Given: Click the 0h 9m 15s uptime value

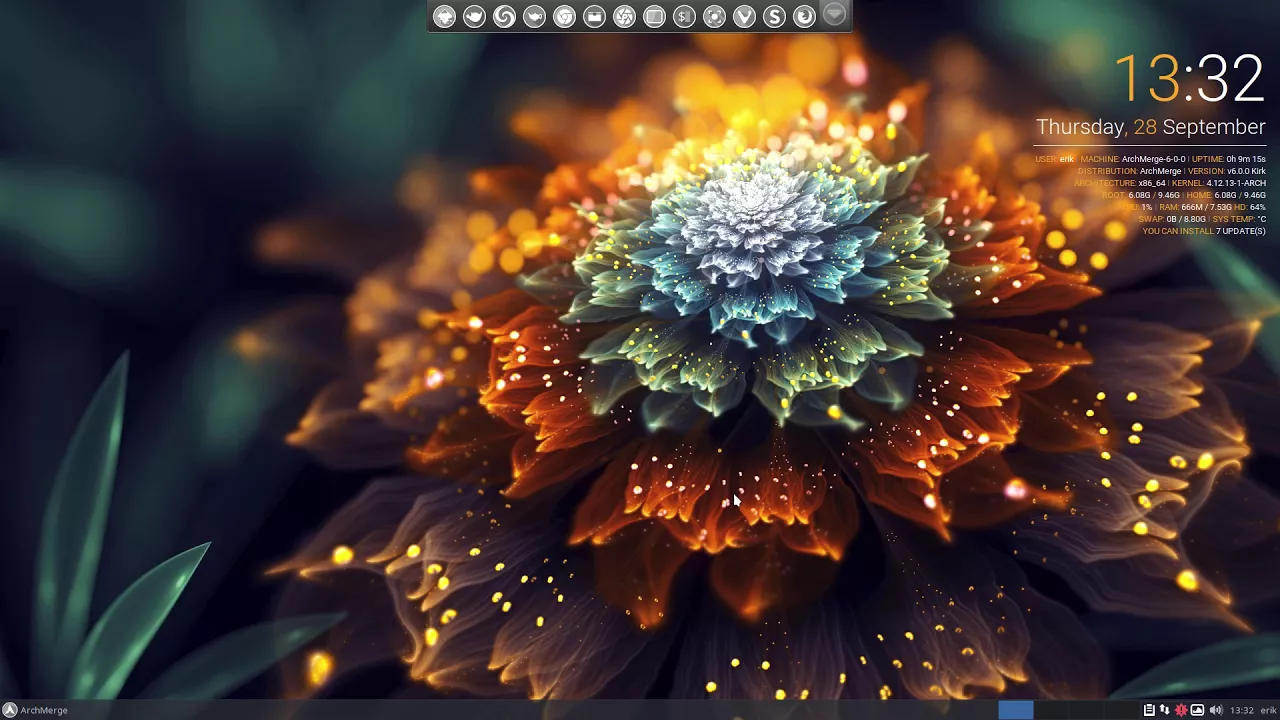Looking at the screenshot, I should [1246, 159].
